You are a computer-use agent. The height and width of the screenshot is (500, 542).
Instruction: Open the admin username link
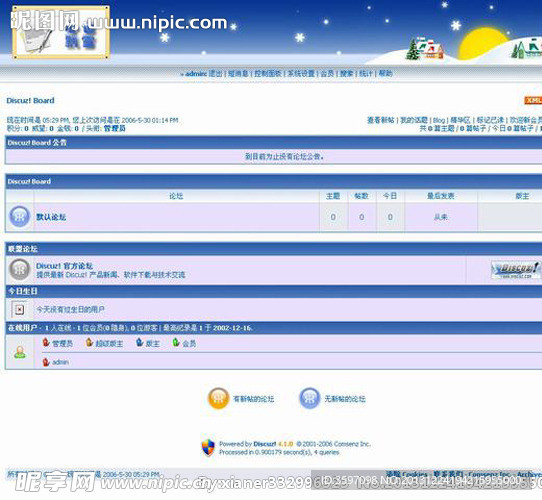[x=196, y=74]
